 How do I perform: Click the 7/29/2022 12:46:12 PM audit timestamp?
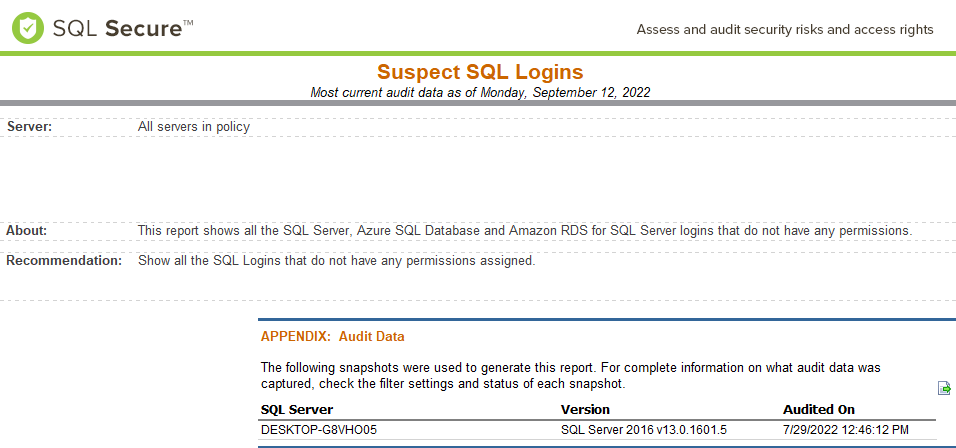click(x=846, y=430)
